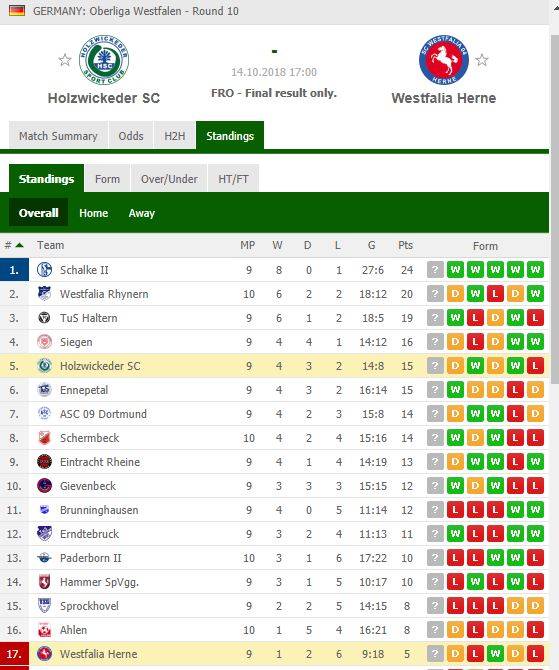
Task: Click the Eintracht Rheine team logo icon
Action: point(44,461)
